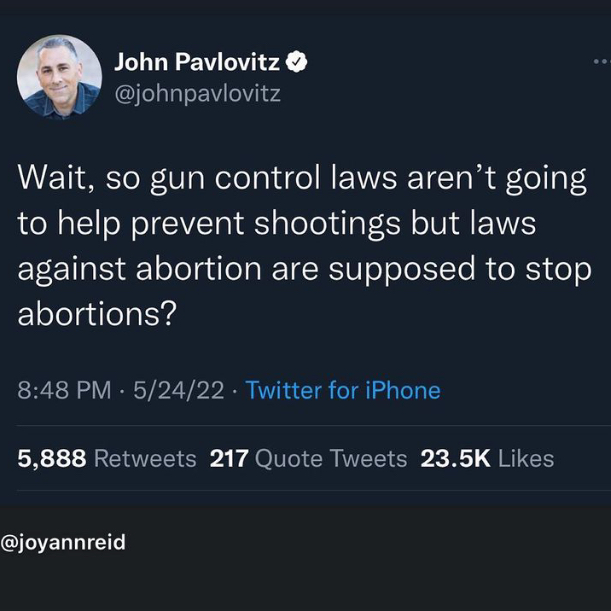This screenshot has height=611, width=611.
Task: Open John Pavlovitz's profile picture
Action: pos(59,77)
